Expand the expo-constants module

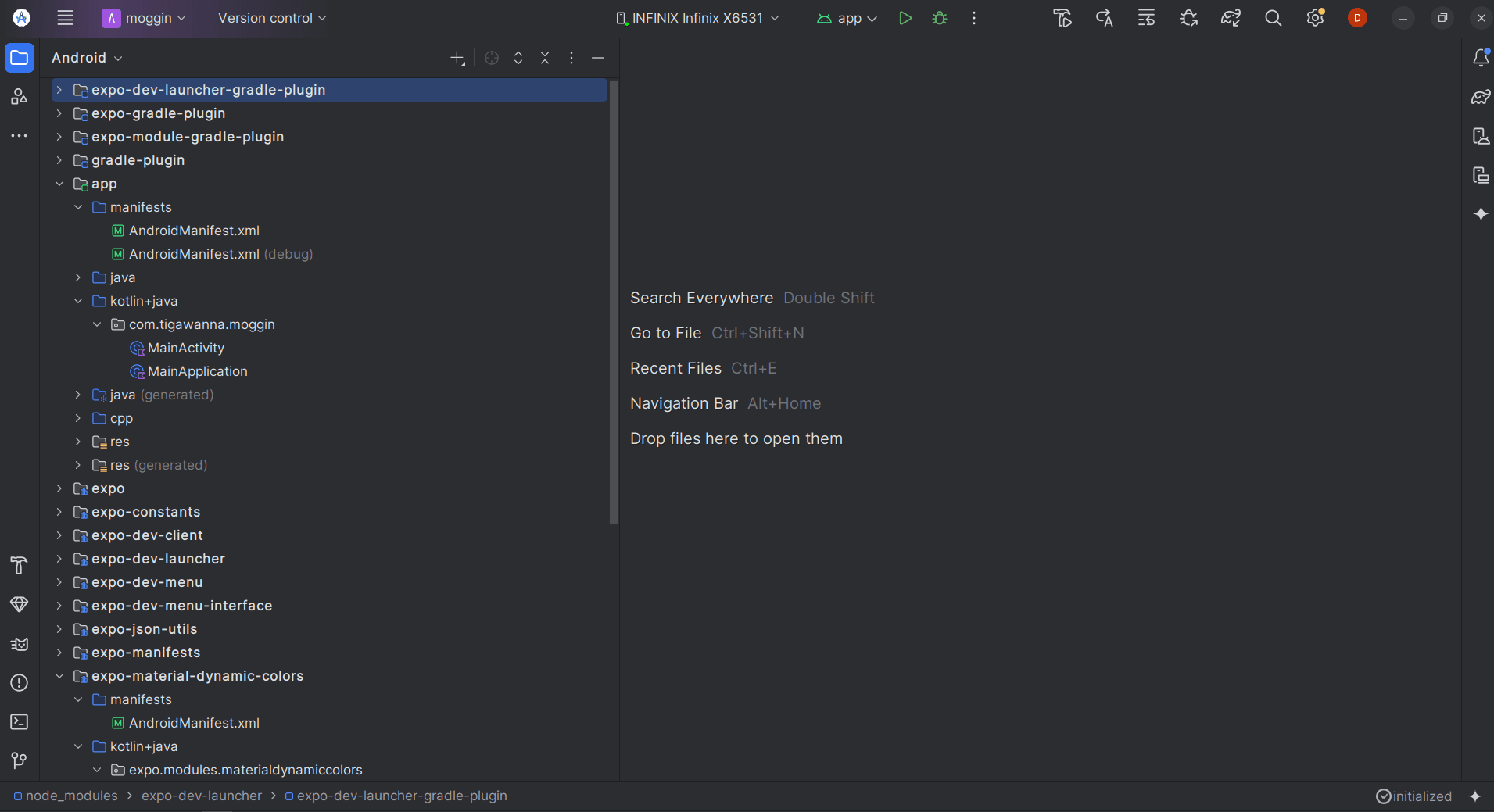point(59,512)
